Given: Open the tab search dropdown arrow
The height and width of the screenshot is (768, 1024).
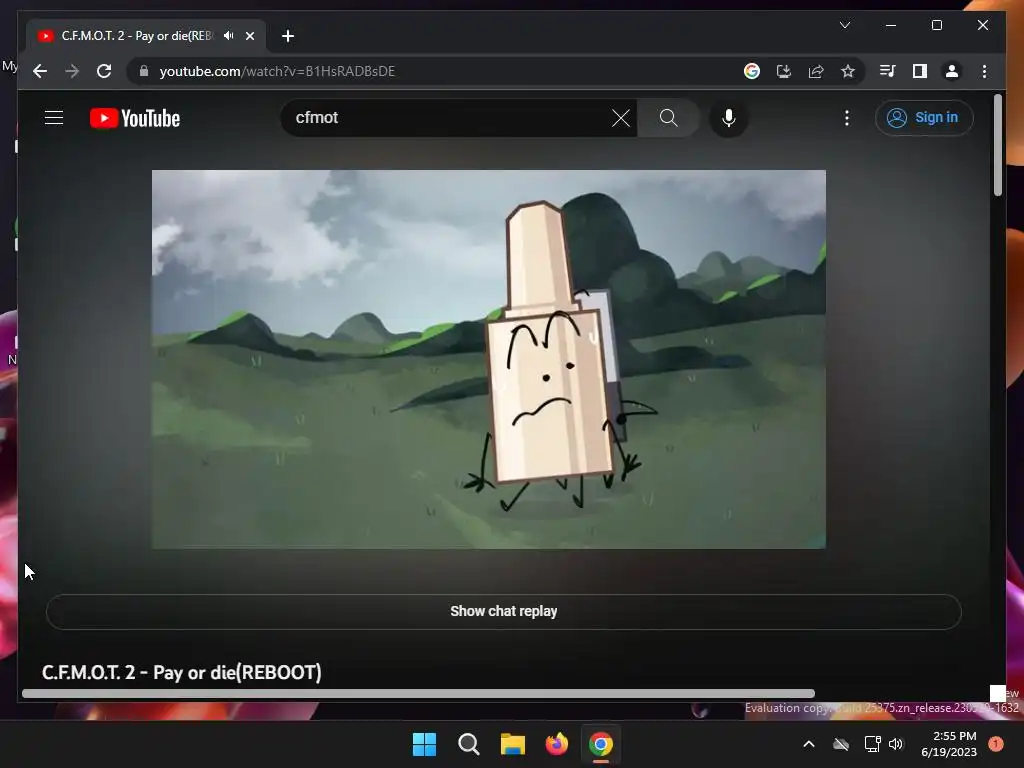Looking at the screenshot, I should tap(844, 25).
